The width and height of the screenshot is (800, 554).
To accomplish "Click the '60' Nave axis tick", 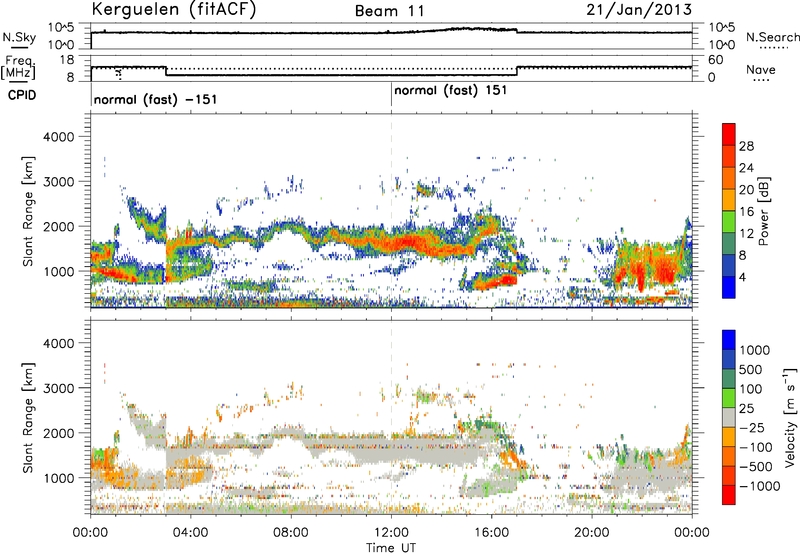I will 715,60.
